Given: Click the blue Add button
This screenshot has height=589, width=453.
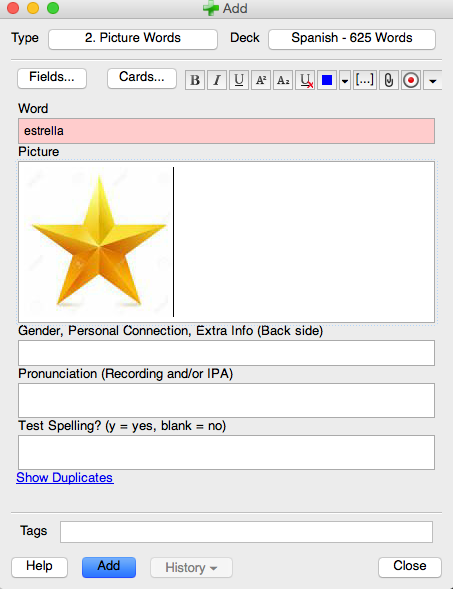Looking at the screenshot, I should 109,567.
